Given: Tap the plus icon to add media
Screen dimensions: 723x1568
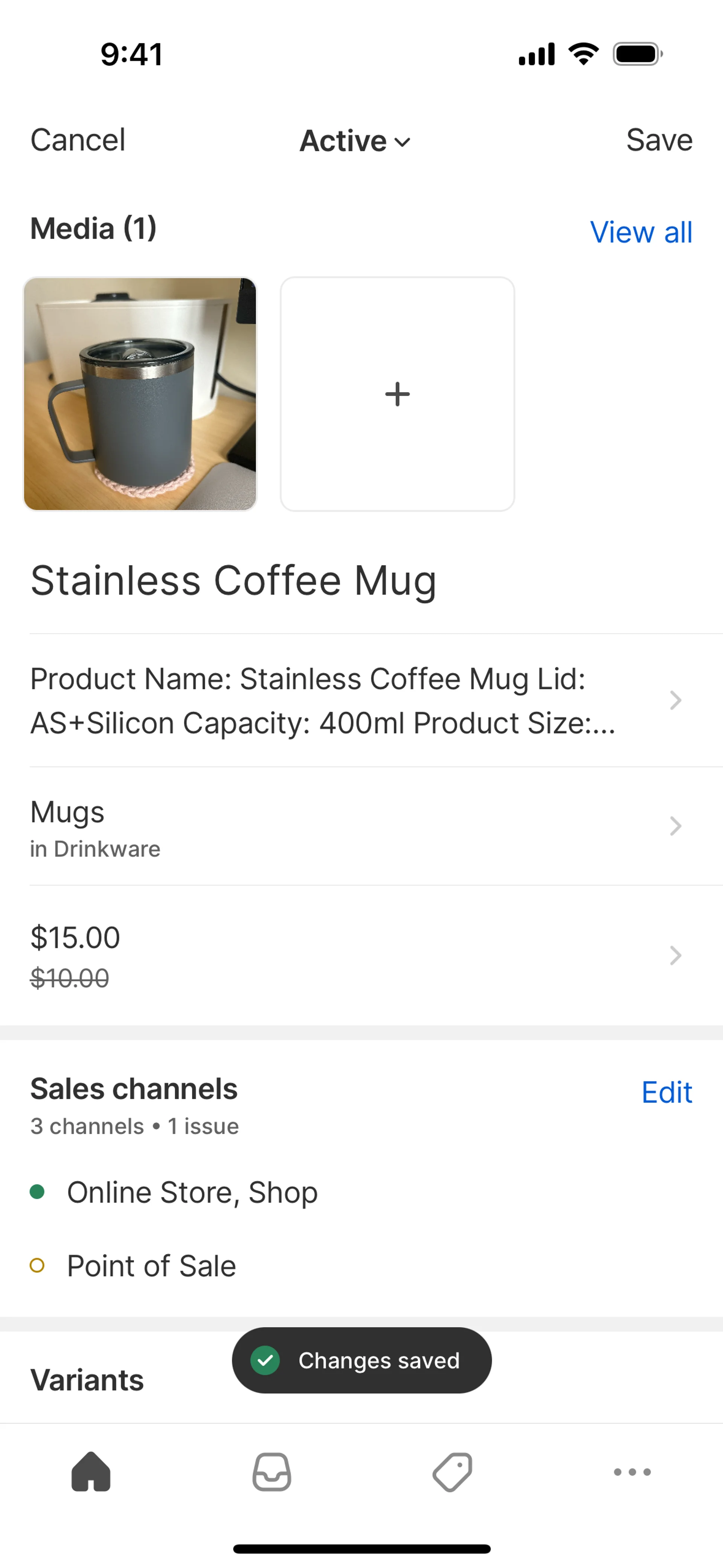Looking at the screenshot, I should pos(397,394).
